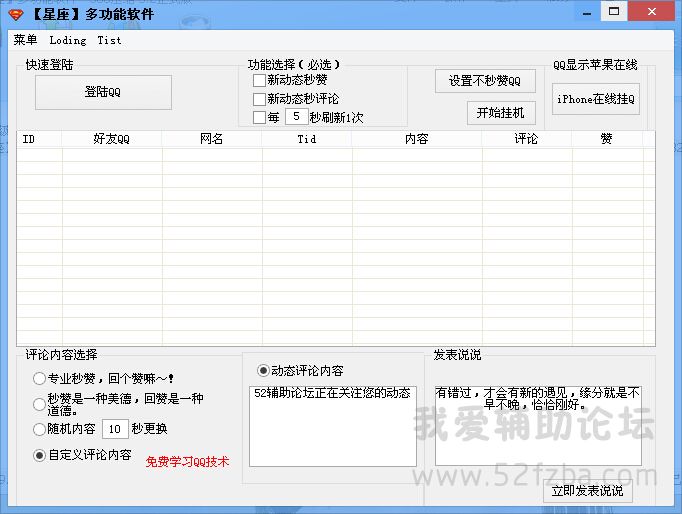This screenshot has height=514, width=682.
Task: Click the 赞 column header
Action: tap(607, 139)
